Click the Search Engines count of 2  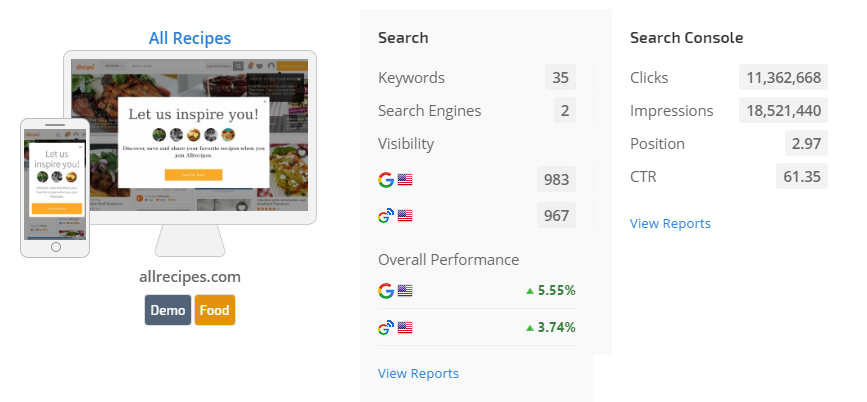coord(564,111)
